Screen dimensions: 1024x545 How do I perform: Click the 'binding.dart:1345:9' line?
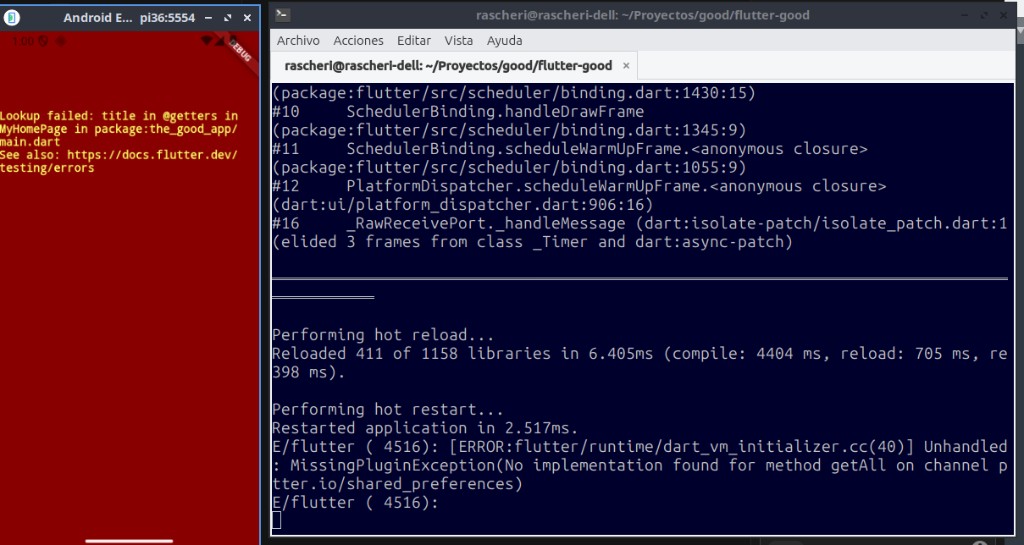(x=509, y=131)
